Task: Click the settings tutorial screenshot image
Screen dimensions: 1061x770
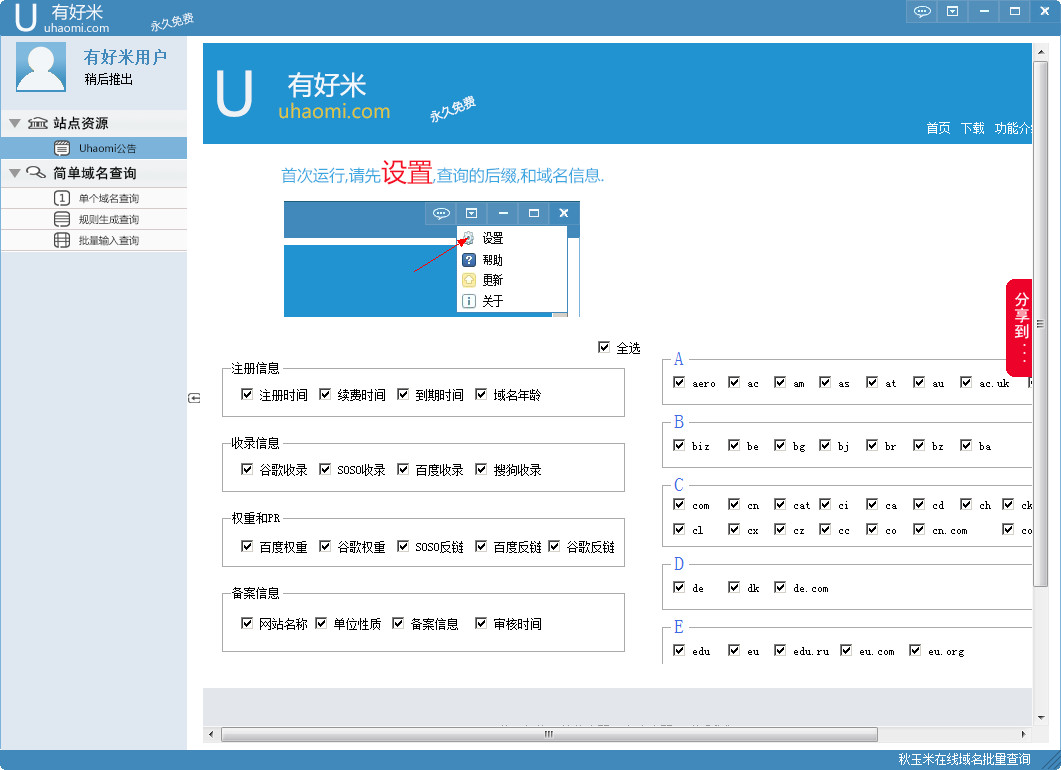Action: [x=432, y=259]
